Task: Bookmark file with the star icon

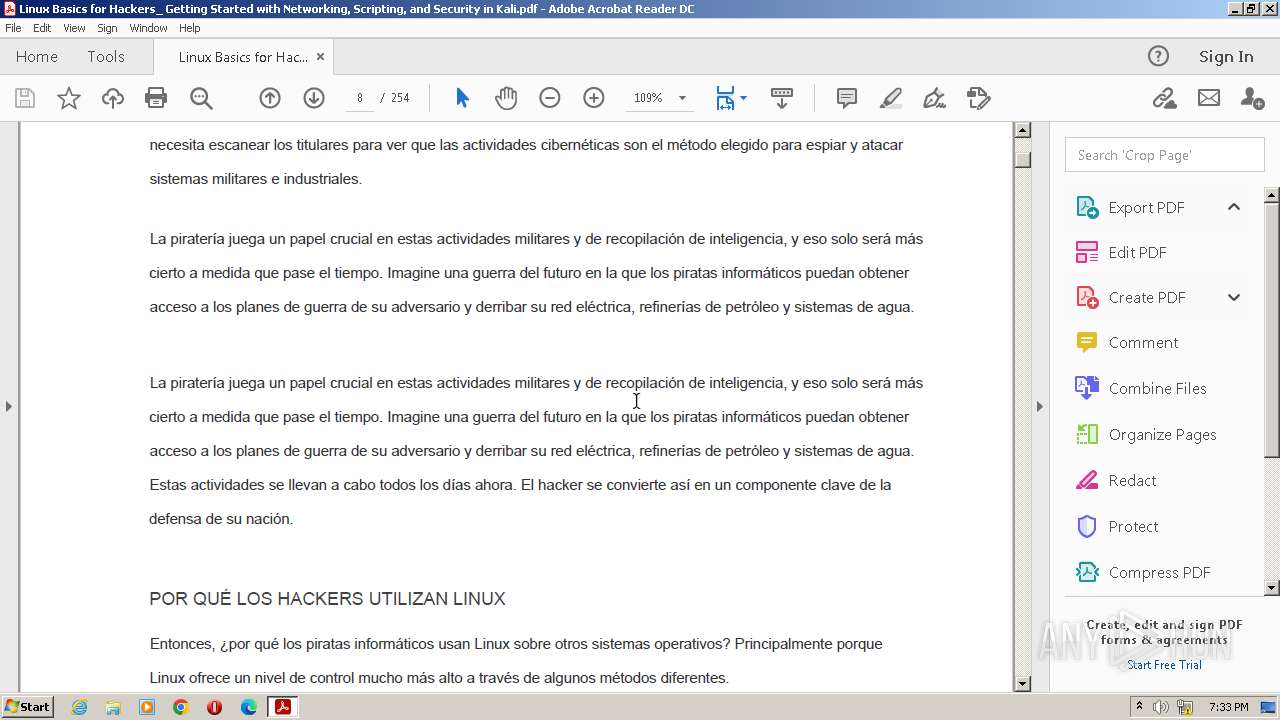Action: coord(69,98)
